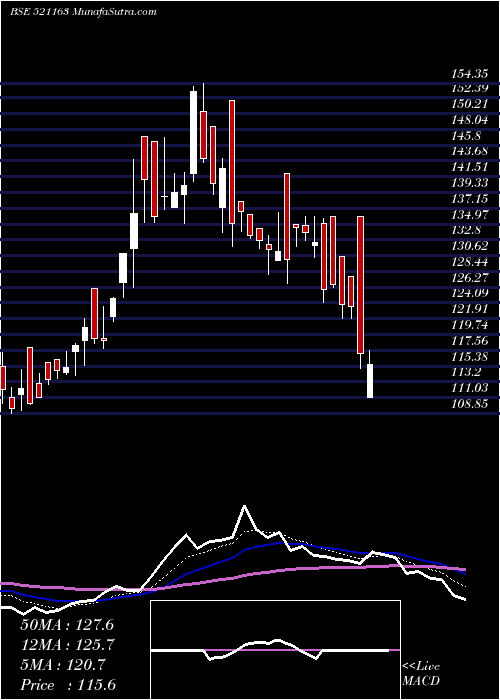Click the 119.74 price level label
The width and height of the screenshot is (500, 700).
click(468, 325)
